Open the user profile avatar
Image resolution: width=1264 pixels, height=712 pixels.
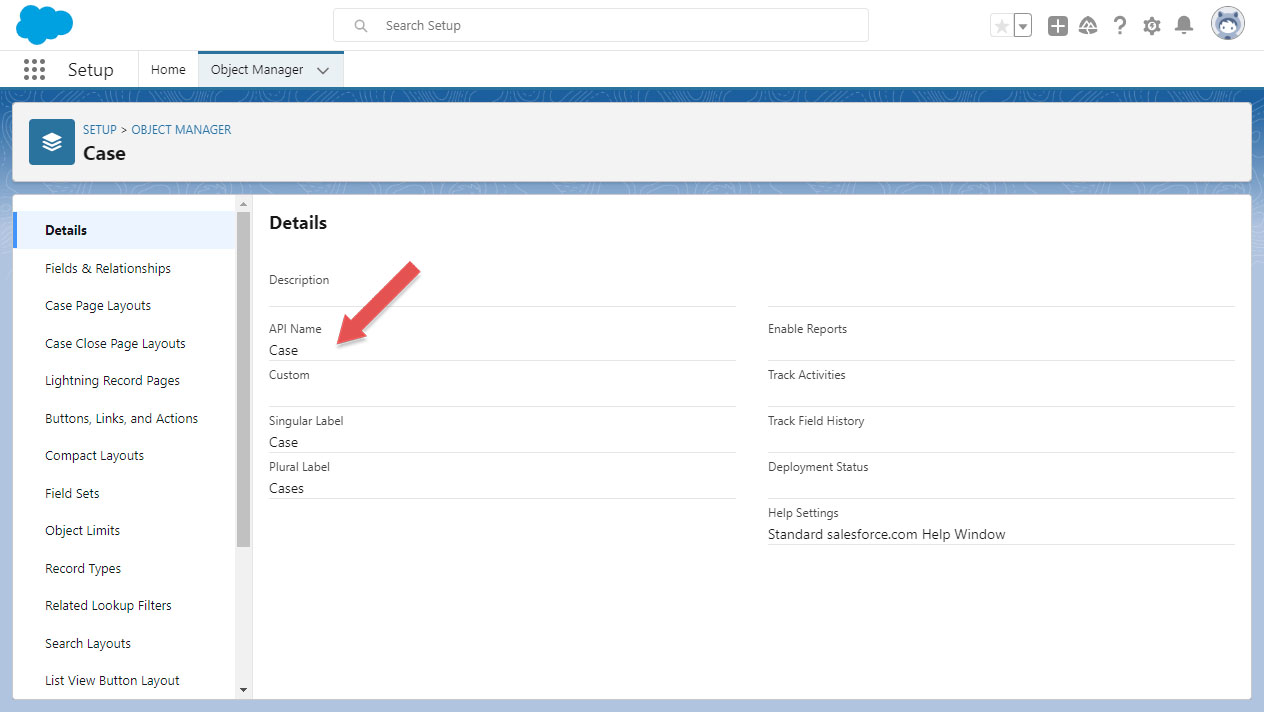(1227, 22)
